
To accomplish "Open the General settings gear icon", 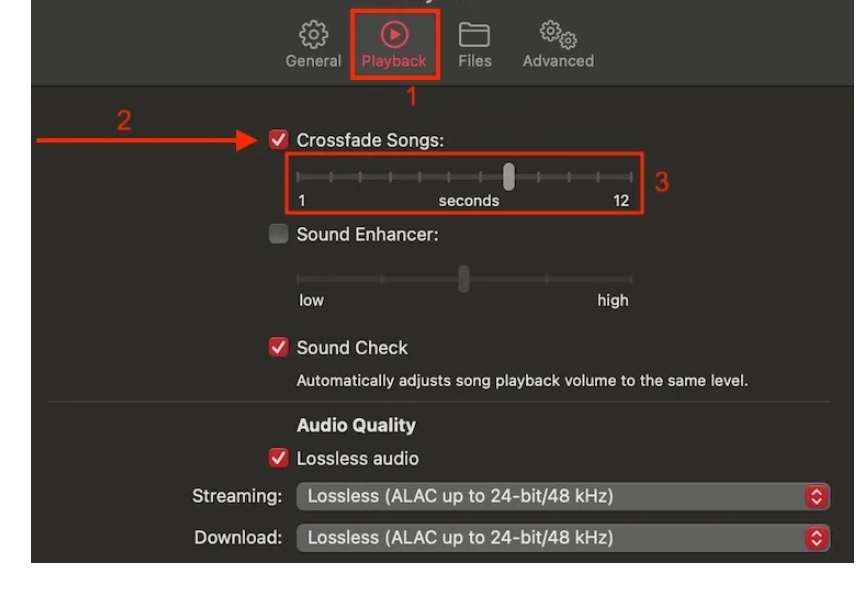I will 313,35.
